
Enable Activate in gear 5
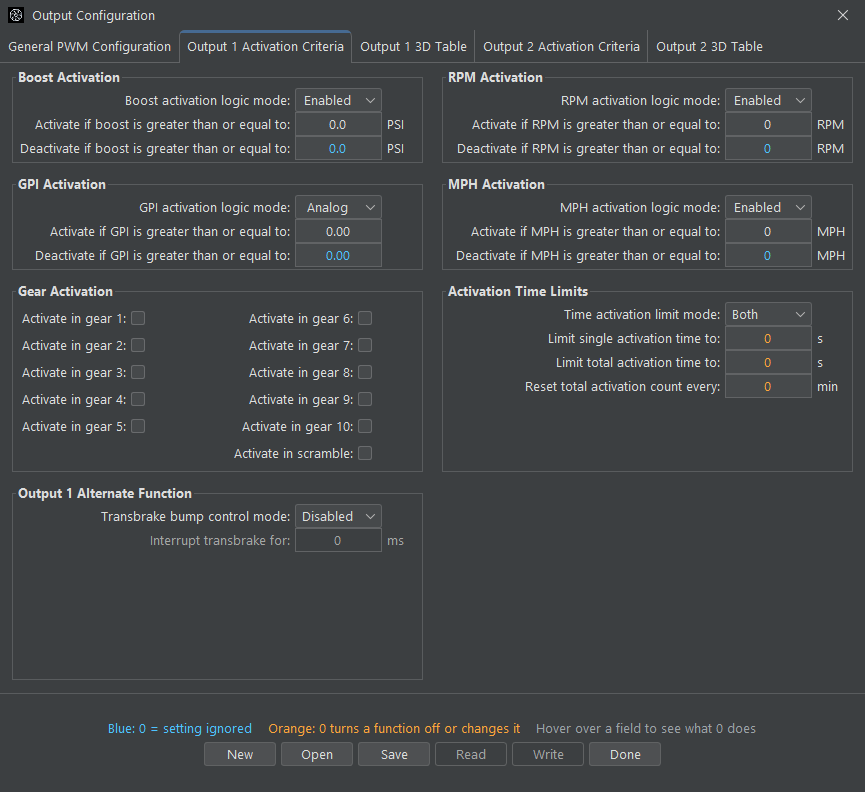[138, 426]
